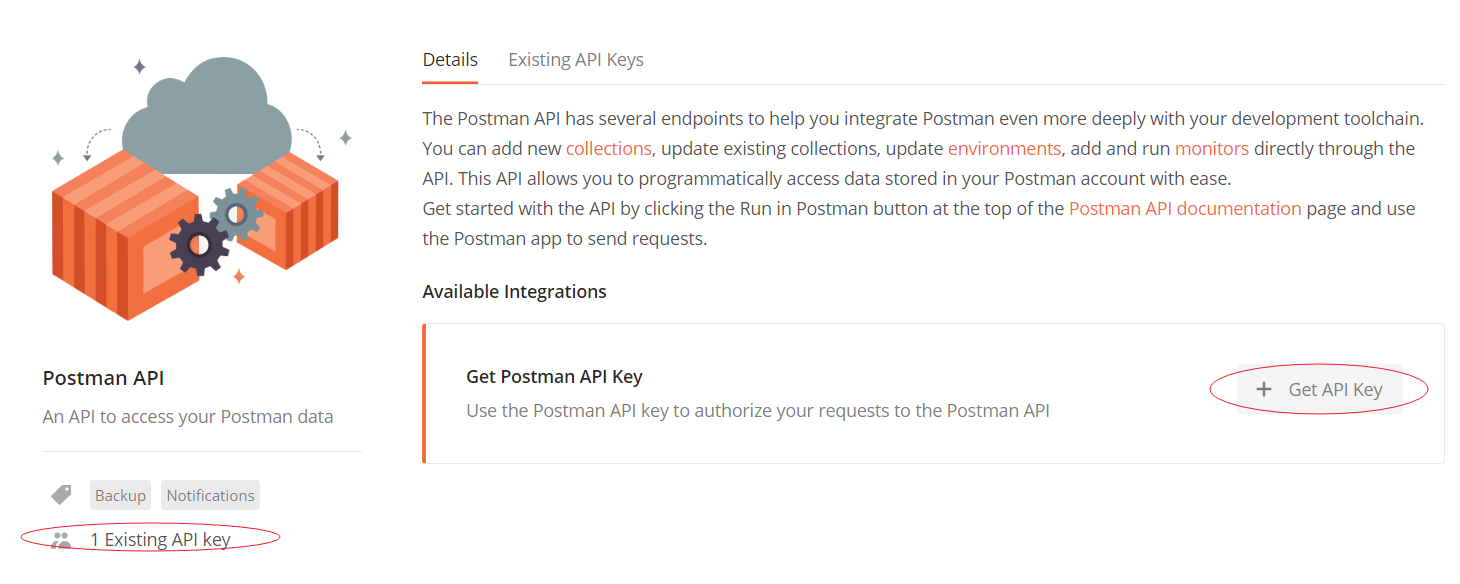This screenshot has height=584, width=1460.
Task: Click the Postman API cloud and containers illustration
Action: (196, 188)
